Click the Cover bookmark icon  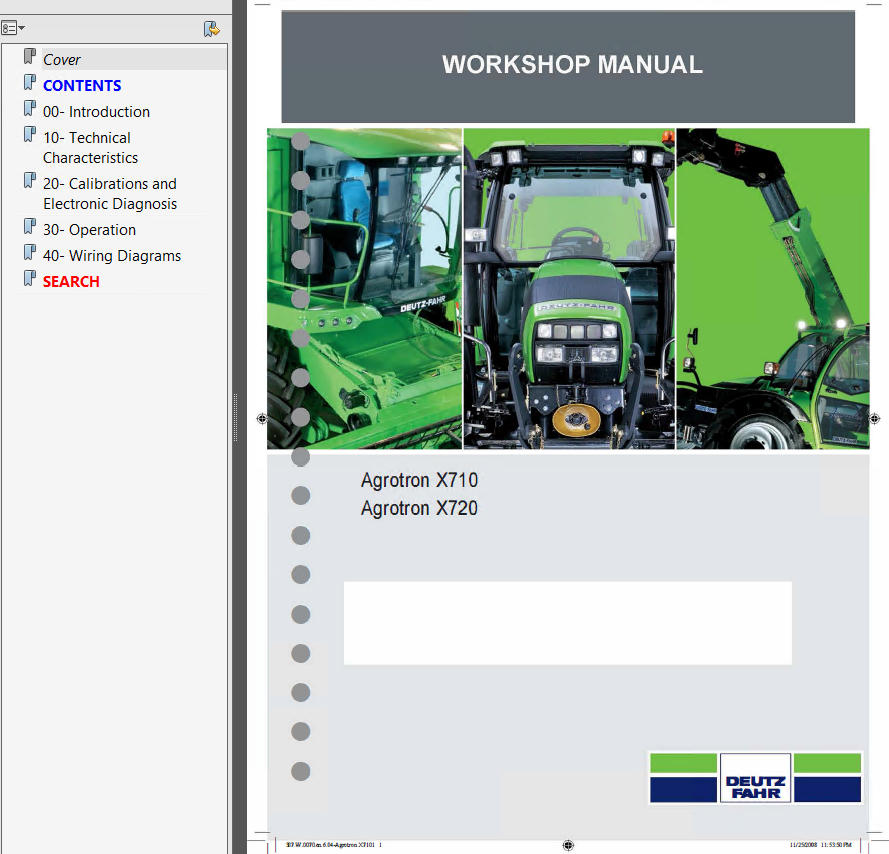coord(29,56)
